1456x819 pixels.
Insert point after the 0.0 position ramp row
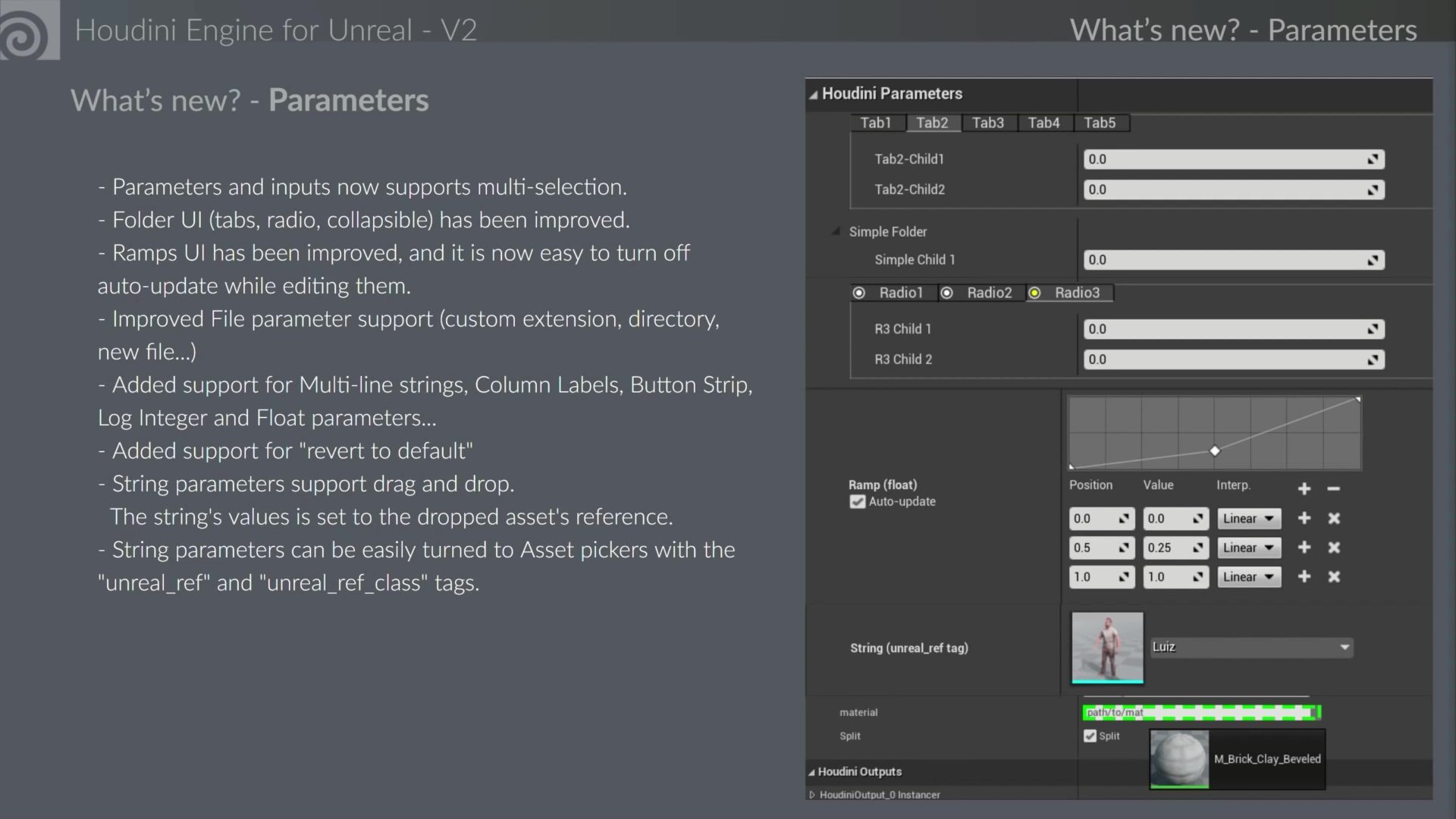1304,518
